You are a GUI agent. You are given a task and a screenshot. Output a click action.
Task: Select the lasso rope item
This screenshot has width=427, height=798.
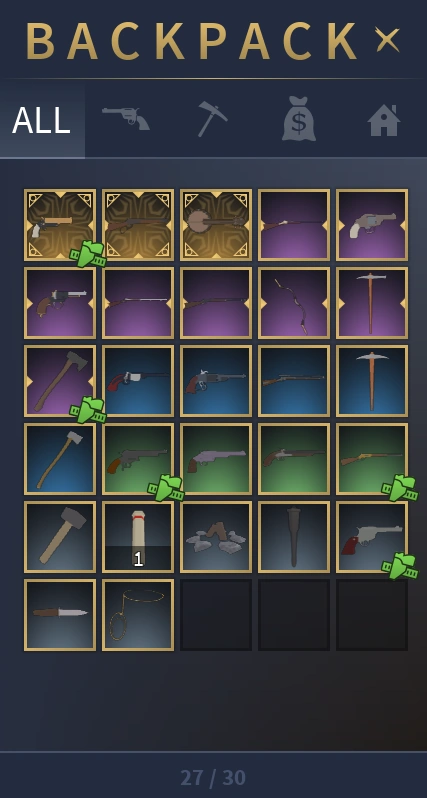138,615
